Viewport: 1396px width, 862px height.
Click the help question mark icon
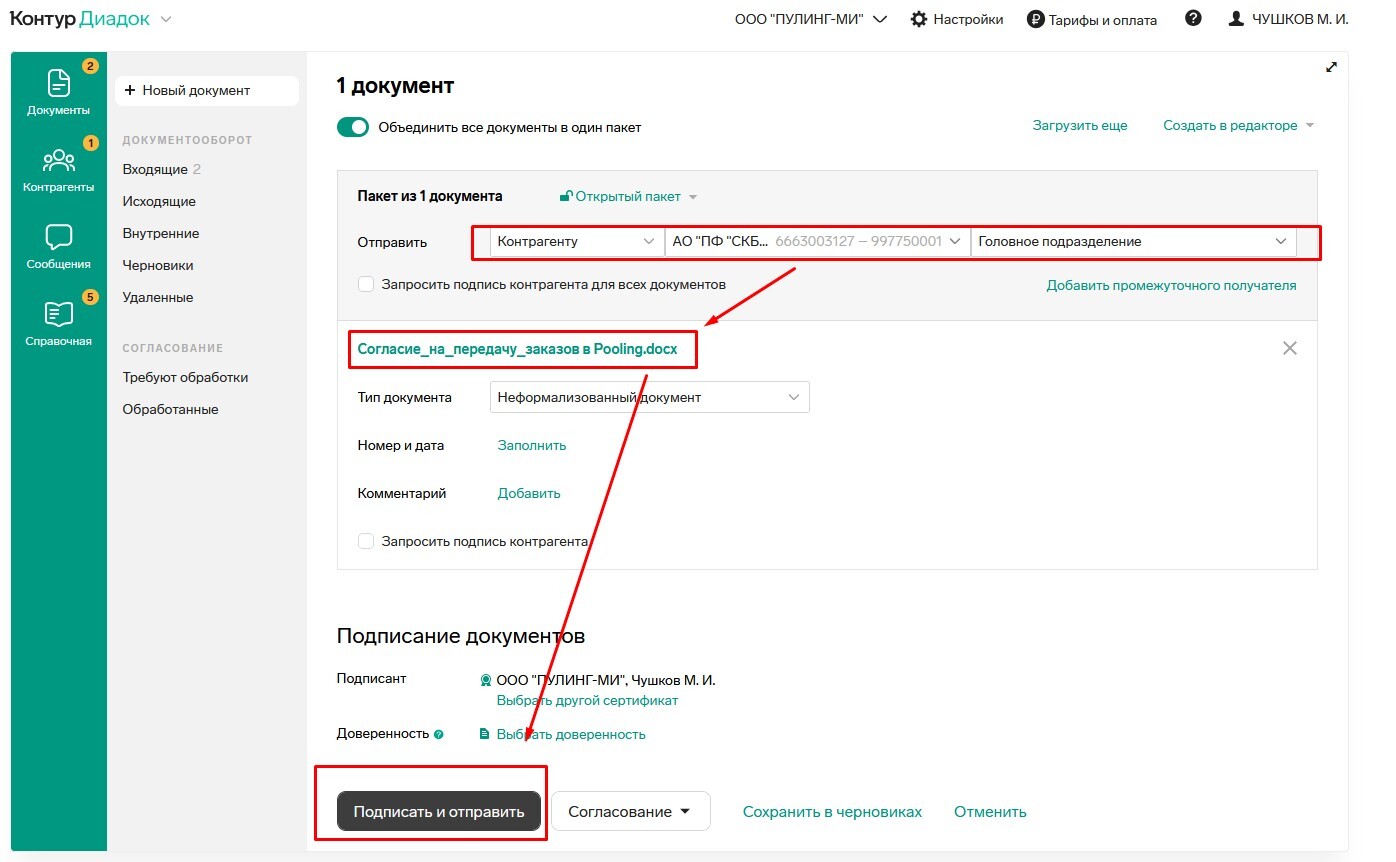point(1192,18)
